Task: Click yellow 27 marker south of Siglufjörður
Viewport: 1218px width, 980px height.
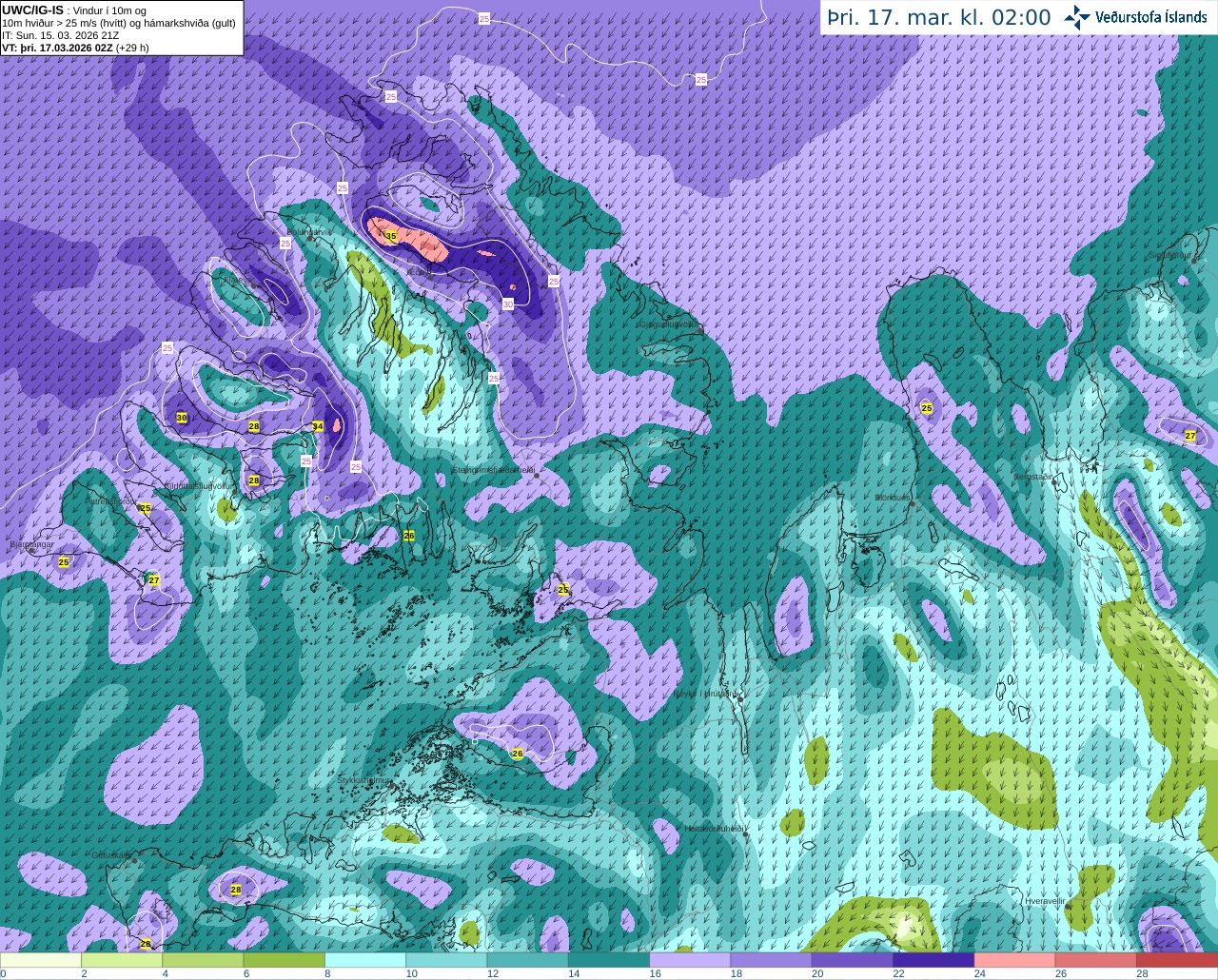Action: [x=1190, y=436]
